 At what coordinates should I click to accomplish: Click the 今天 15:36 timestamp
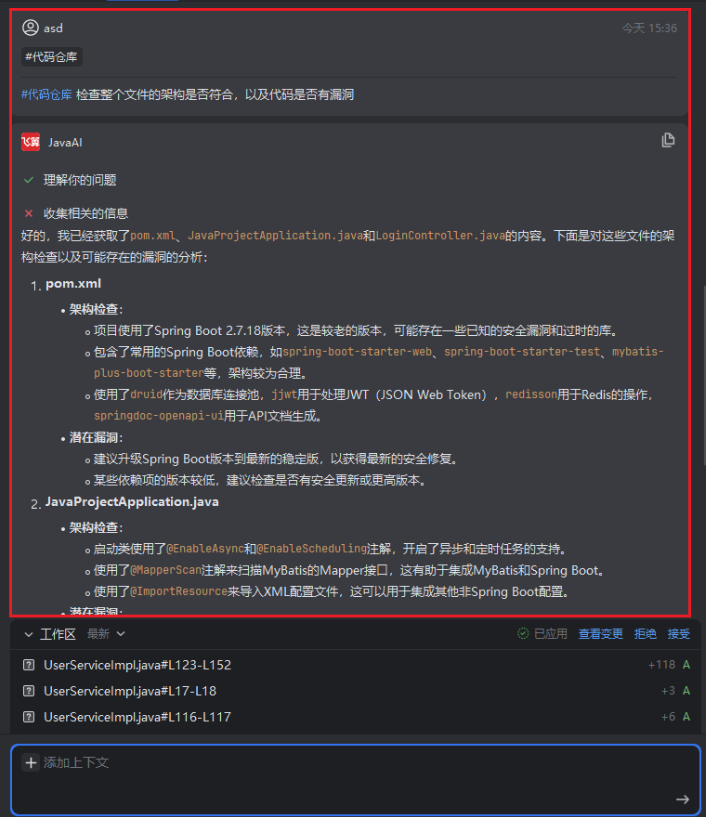click(x=650, y=28)
